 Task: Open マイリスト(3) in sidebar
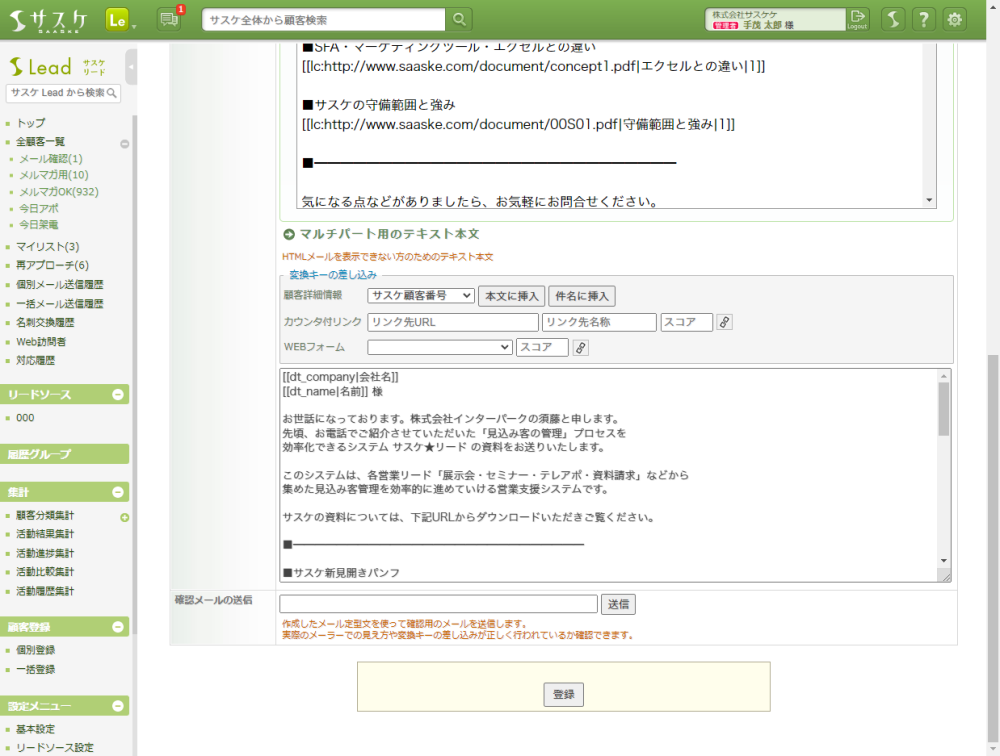click(x=47, y=247)
